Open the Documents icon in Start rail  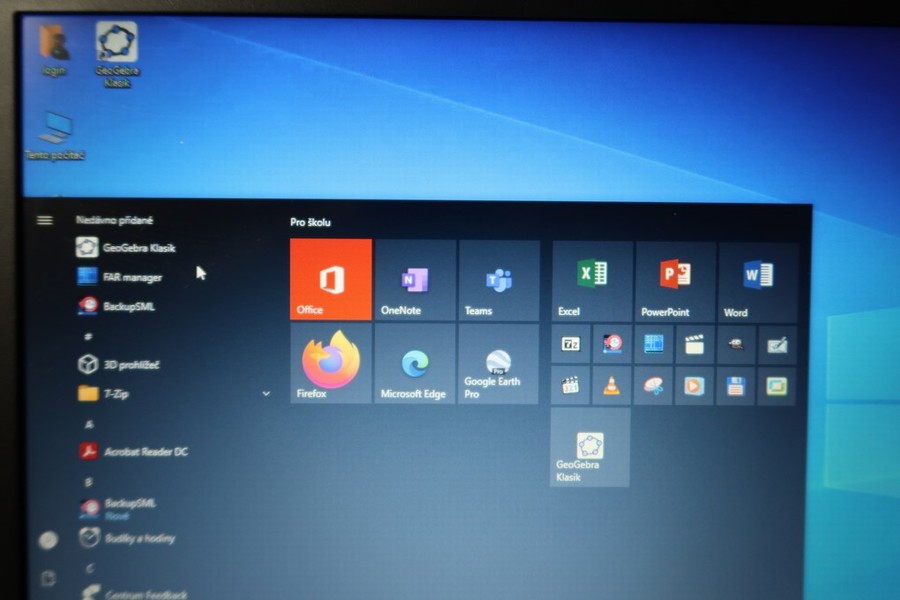(48, 578)
